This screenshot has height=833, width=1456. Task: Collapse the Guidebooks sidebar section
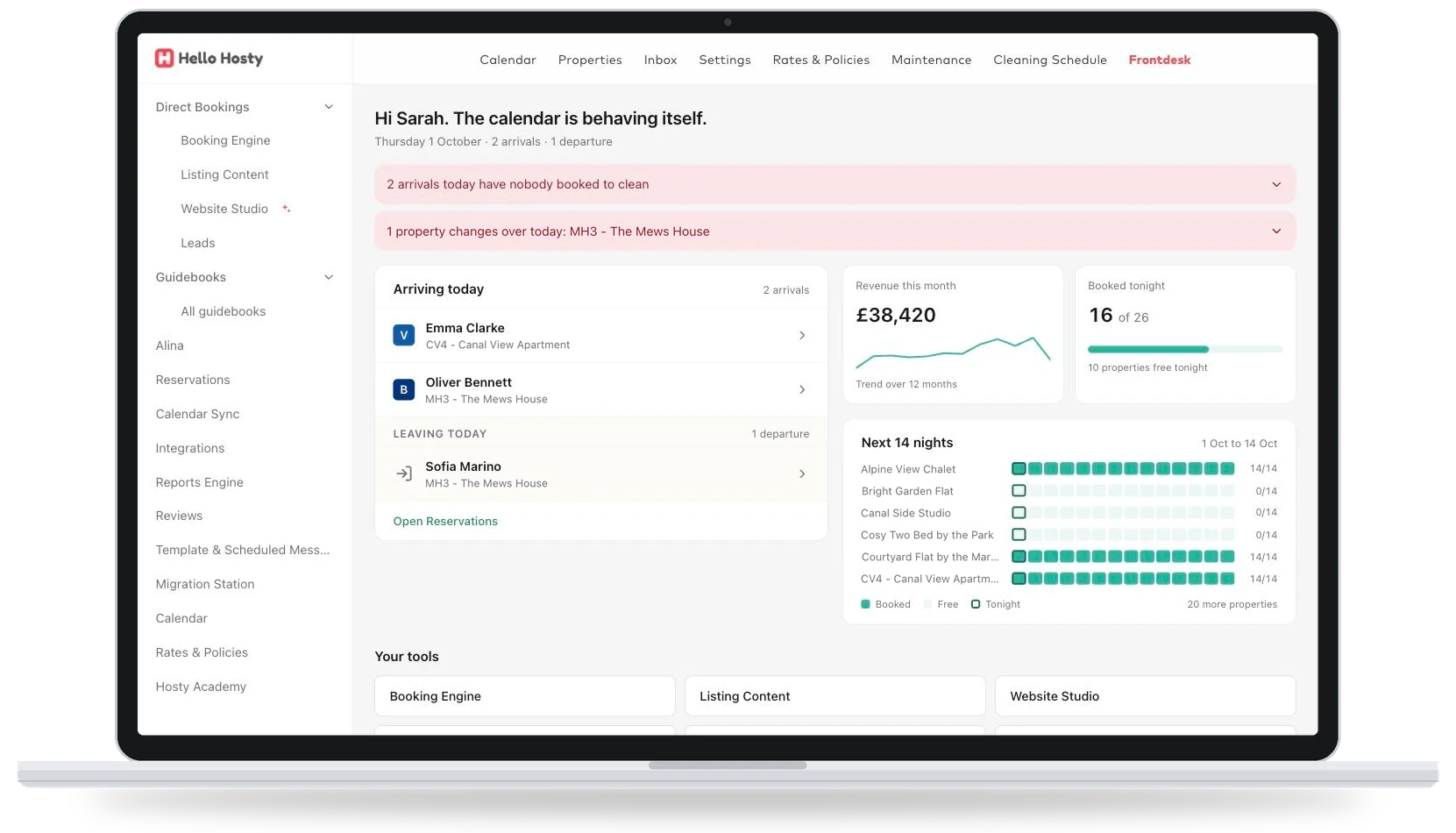[x=329, y=277]
